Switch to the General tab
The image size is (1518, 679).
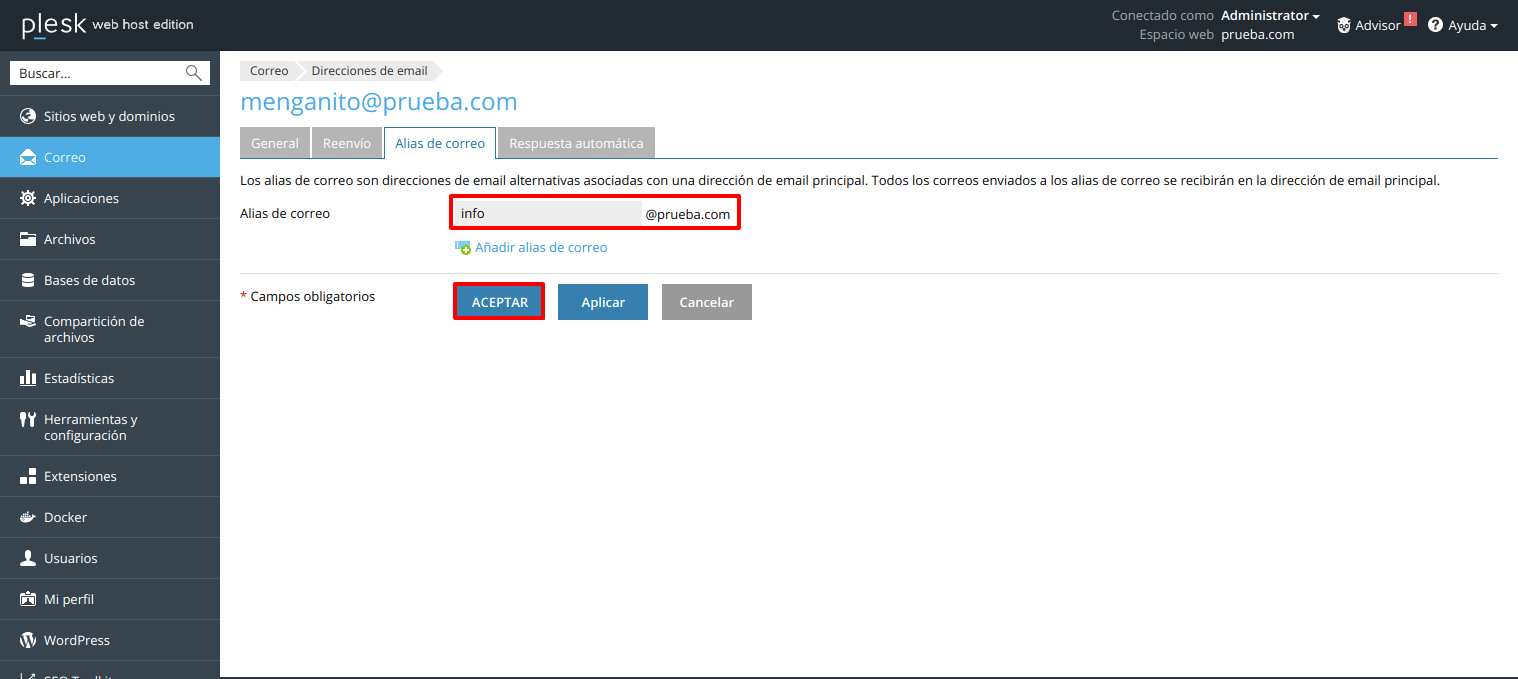(275, 143)
